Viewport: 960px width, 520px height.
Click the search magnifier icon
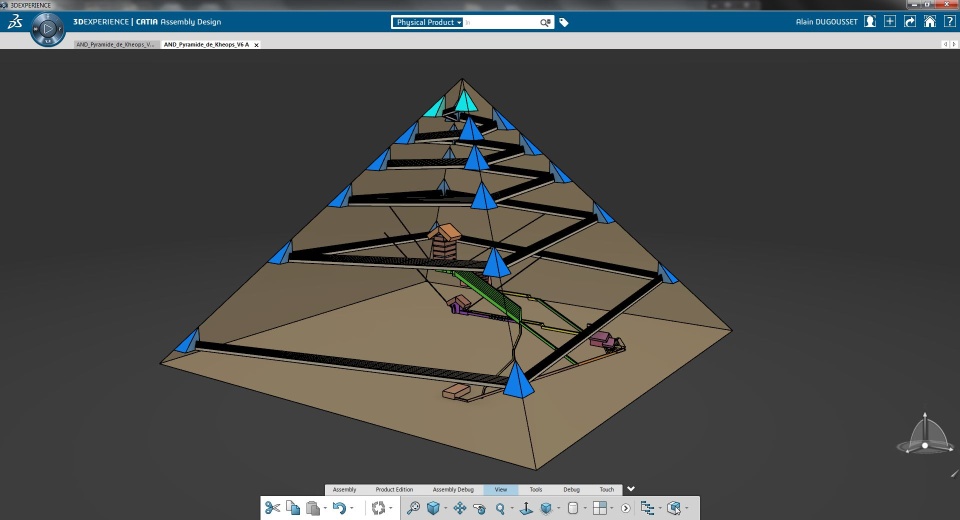(545, 22)
